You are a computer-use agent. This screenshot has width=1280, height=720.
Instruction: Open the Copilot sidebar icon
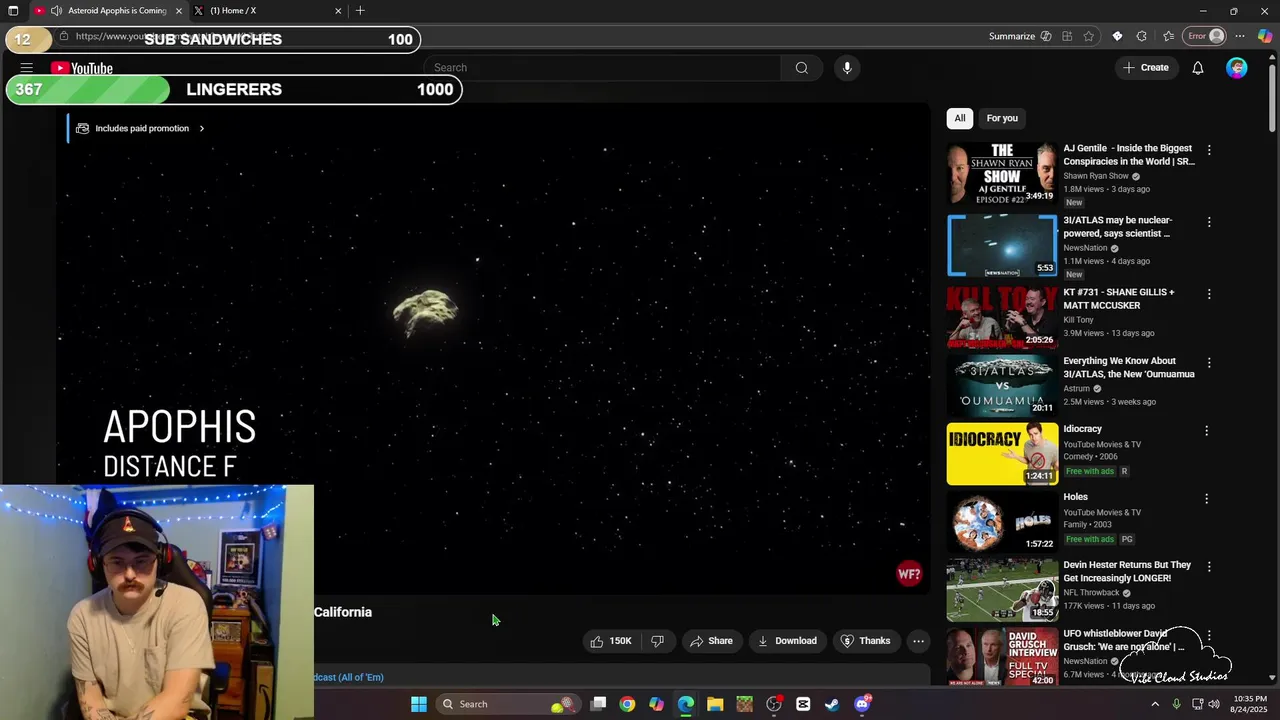1265,36
